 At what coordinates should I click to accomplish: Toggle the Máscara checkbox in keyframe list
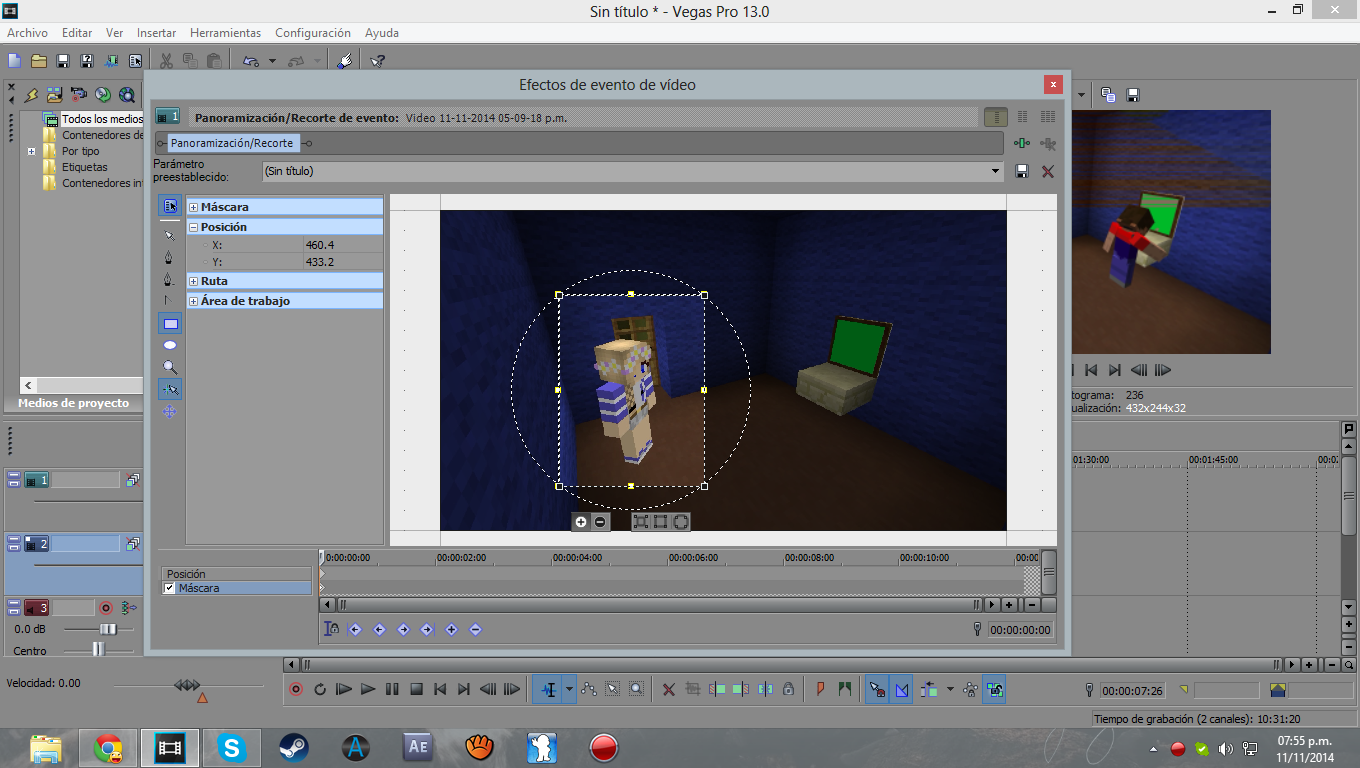click(x=169, y=588)
